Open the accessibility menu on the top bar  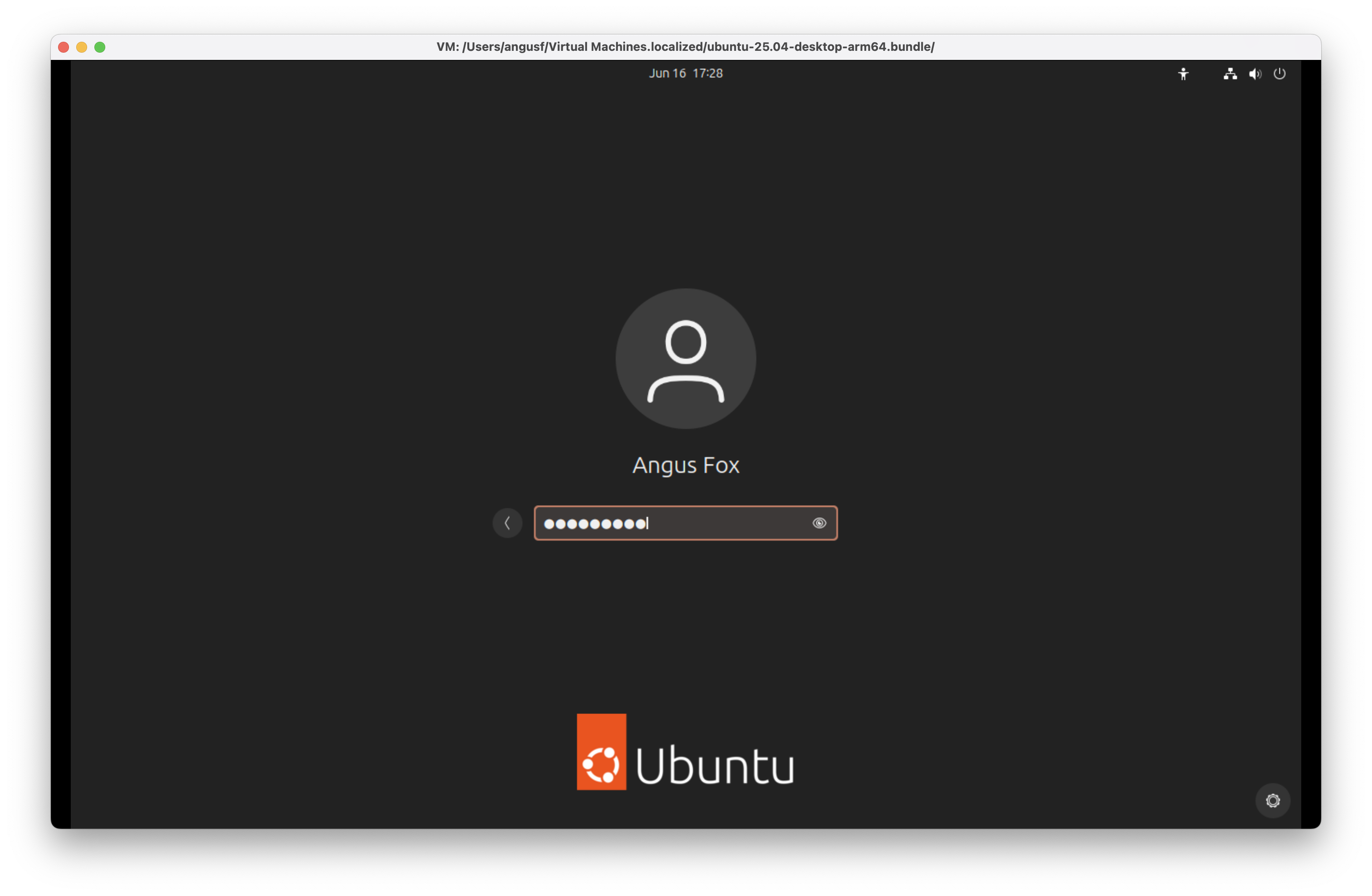pos(1184,73)
